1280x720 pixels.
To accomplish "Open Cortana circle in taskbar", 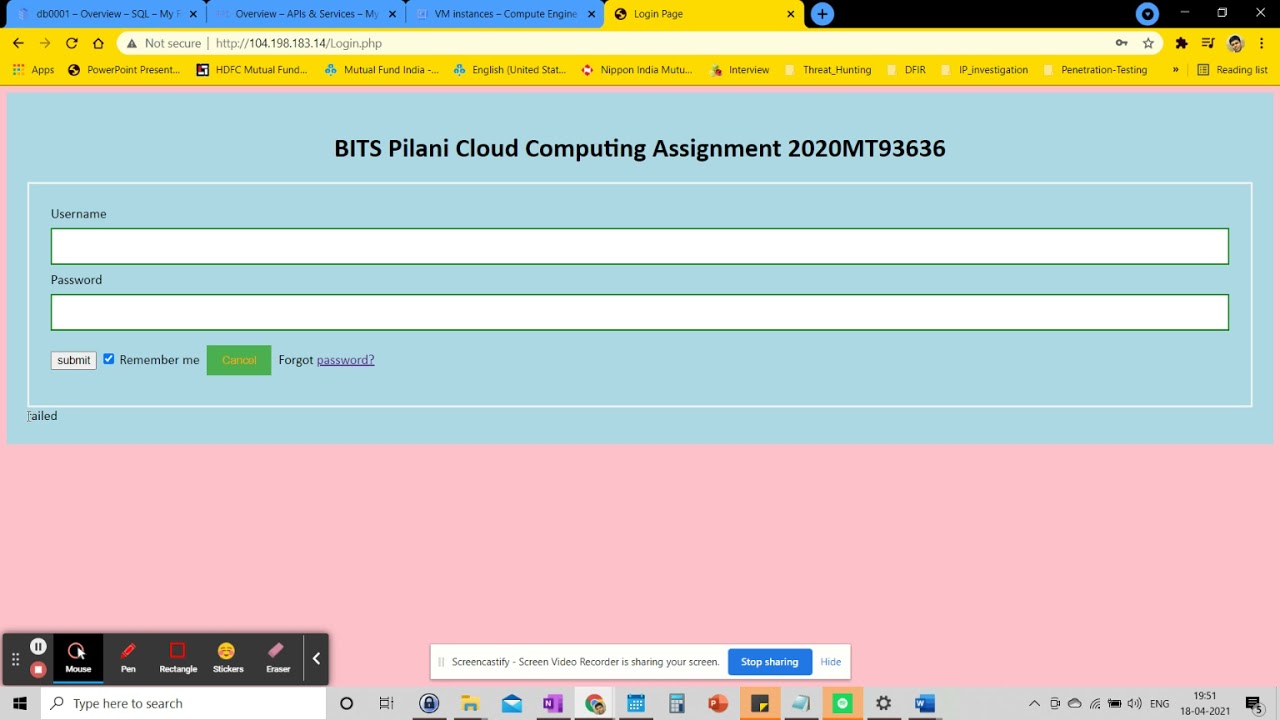I will point(346,703).
